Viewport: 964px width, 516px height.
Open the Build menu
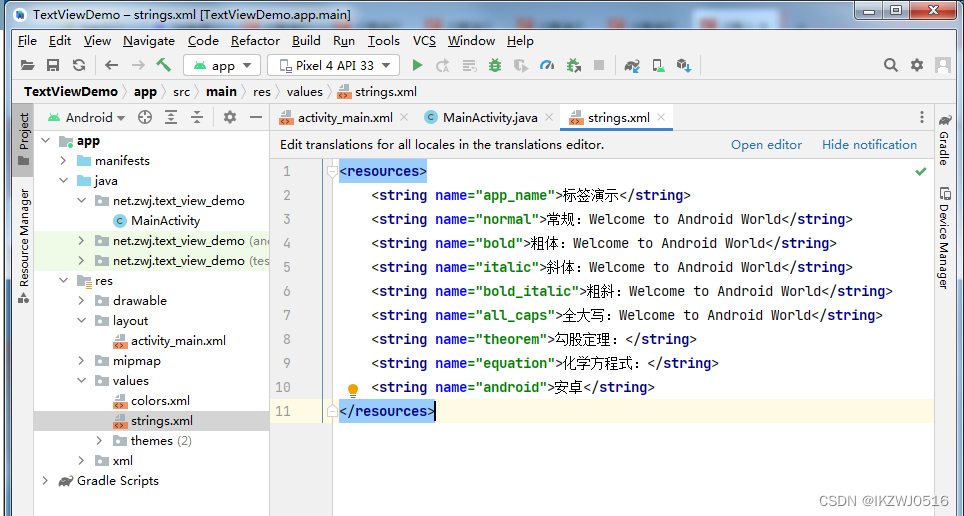(306, 41)
